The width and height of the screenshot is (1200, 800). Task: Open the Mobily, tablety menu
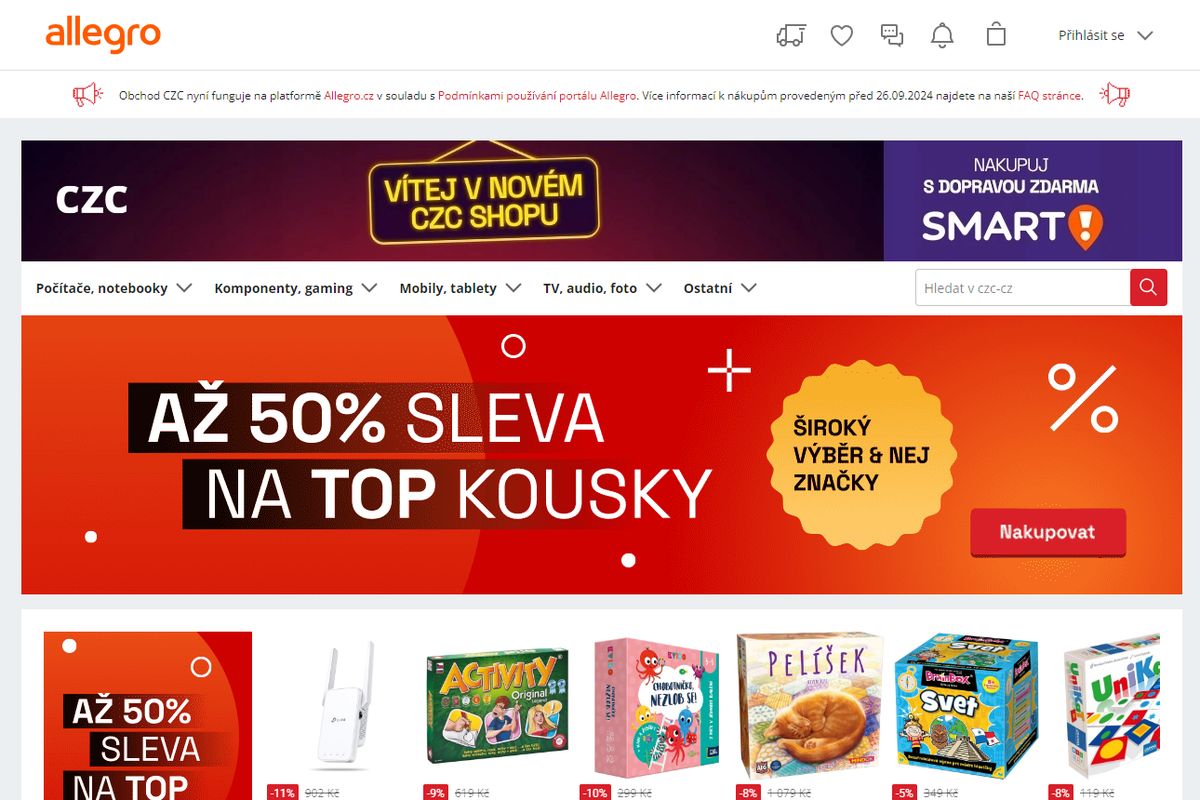[460, 288]
